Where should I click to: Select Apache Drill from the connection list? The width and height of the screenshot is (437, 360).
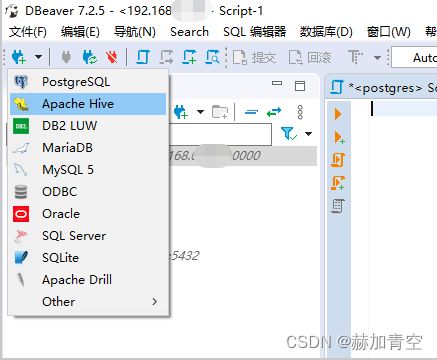pos(88,280)
